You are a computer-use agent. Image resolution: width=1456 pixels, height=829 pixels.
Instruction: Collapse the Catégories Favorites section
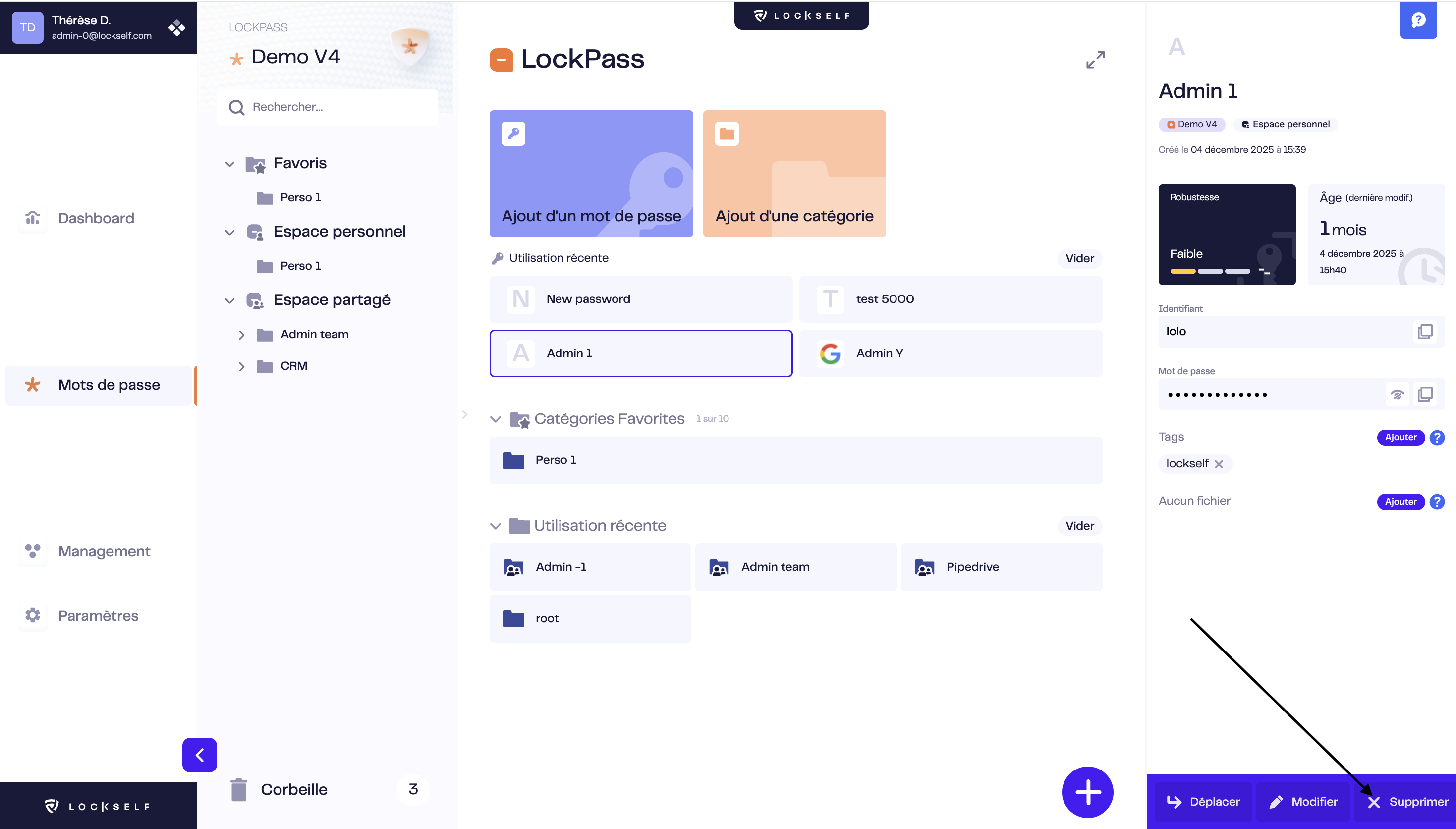click(x=496, y=419)
